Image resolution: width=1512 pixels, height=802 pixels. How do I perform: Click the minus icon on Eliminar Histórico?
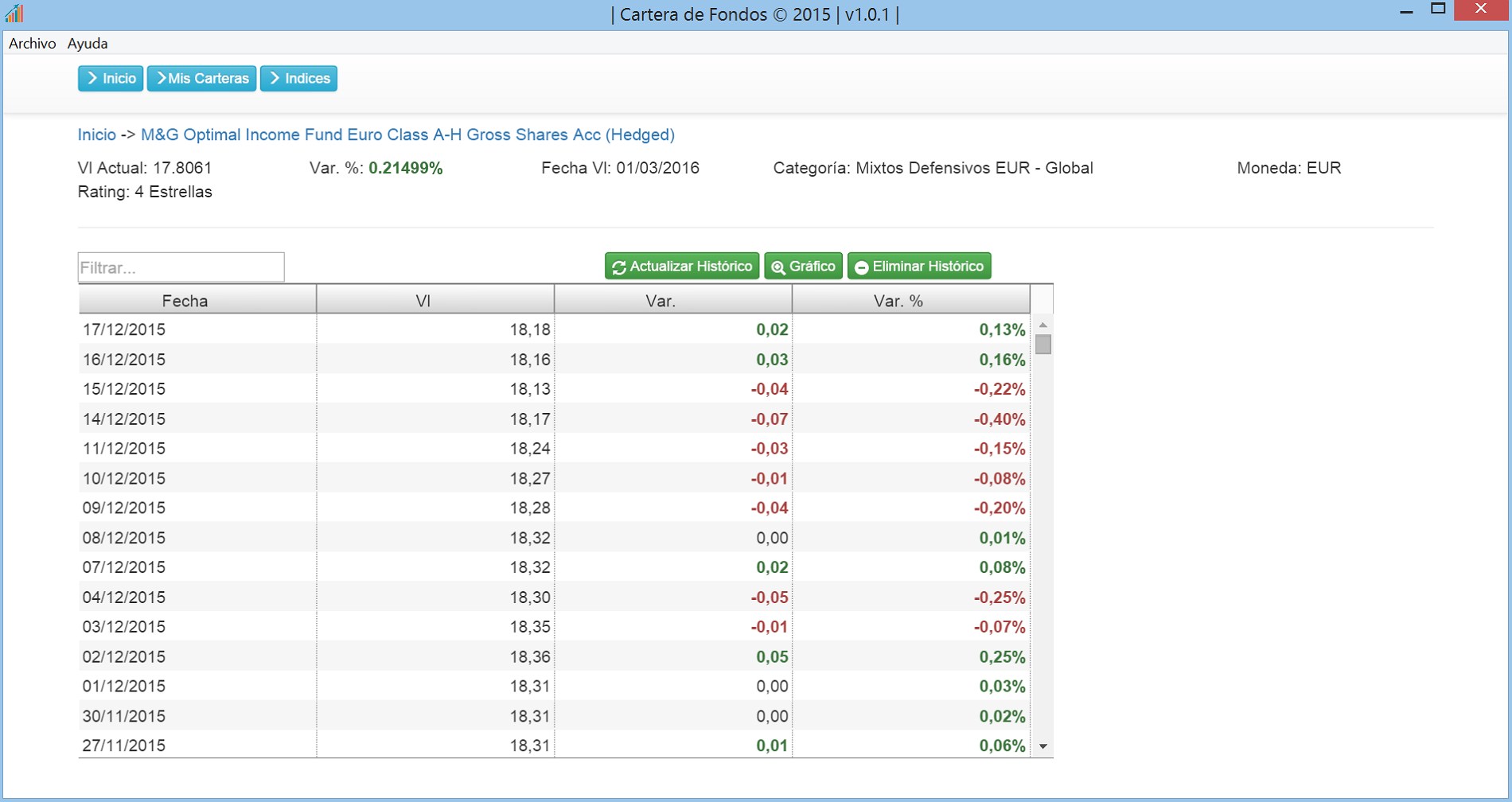click(861, 267)
